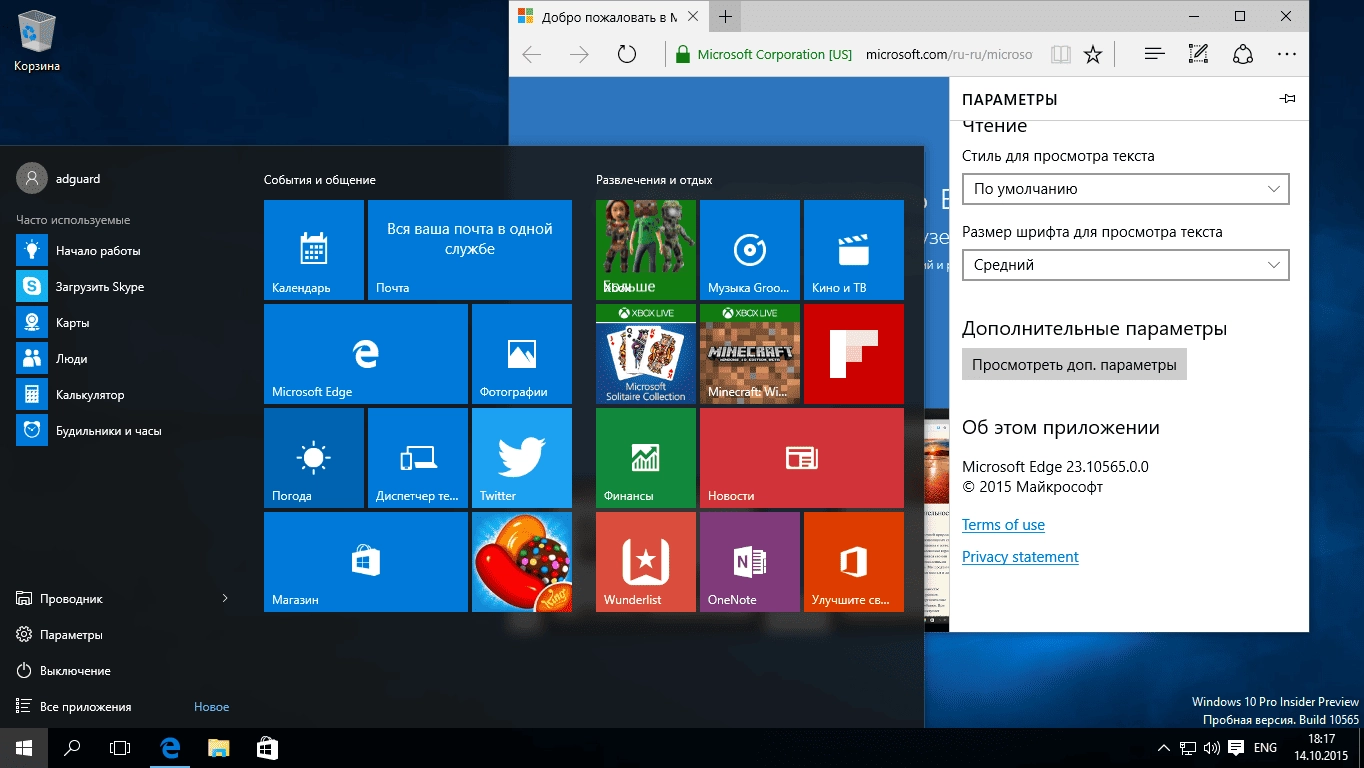Open the Get Office tile (Улучшите св...)
The width and height of the screenshot is (1364, 768).
(854, 562)
